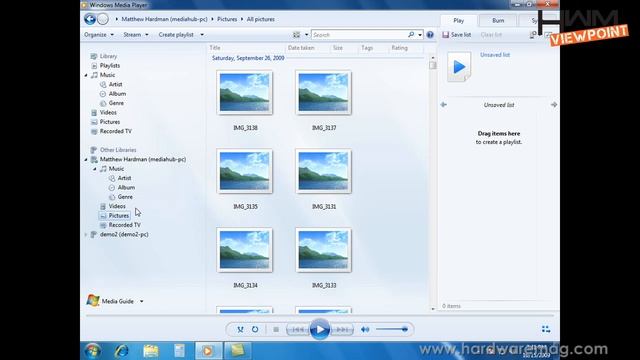
Task: Toggle repeat mode
Action: tap(255, 329)
